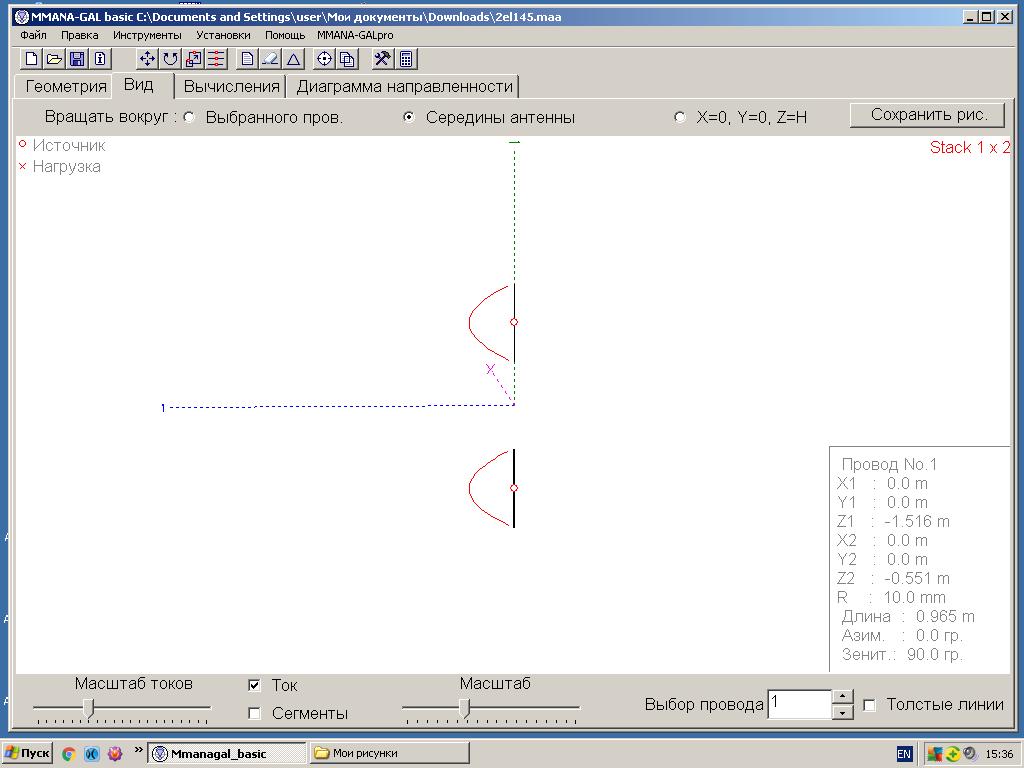Increase wire number with up spinner arrow
Screen dimensions: 1024x768
point(843,696)
